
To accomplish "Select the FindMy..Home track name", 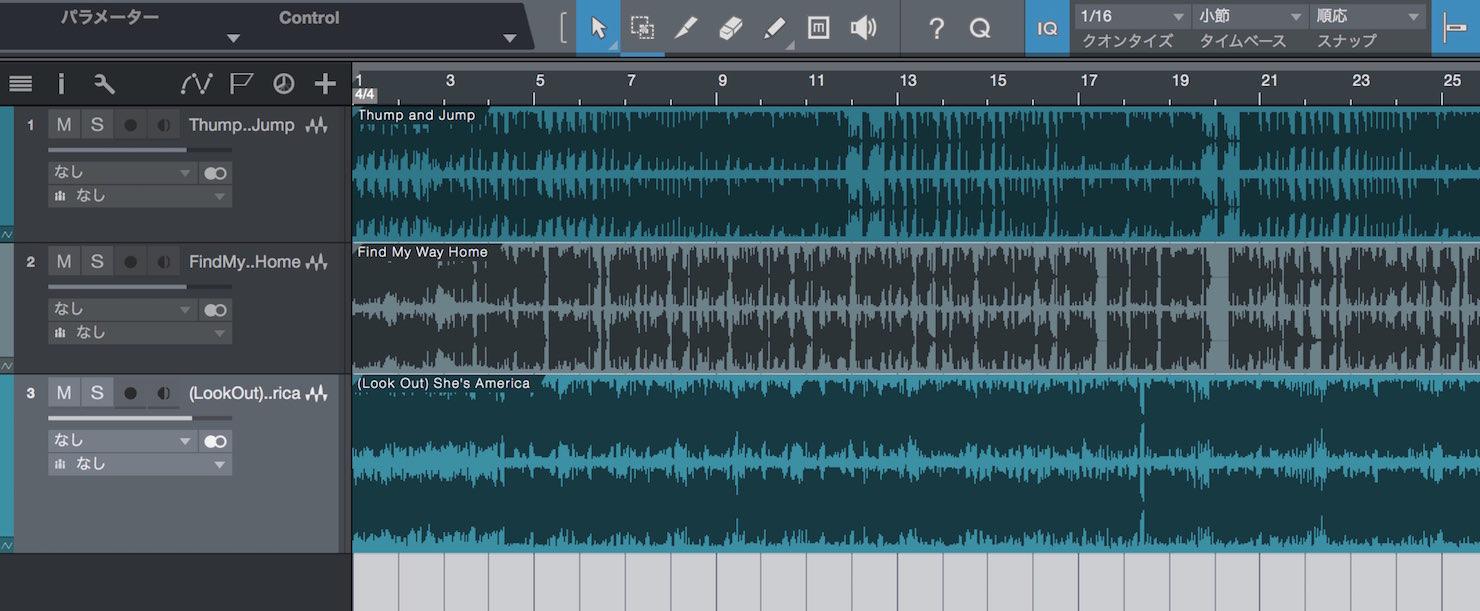I will click(x=245, y=262).
